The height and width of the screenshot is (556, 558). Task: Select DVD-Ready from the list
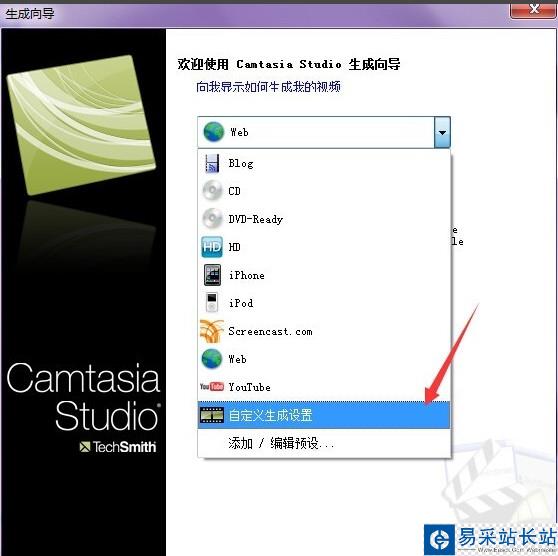pyautogui.click(x=324, y=219)
